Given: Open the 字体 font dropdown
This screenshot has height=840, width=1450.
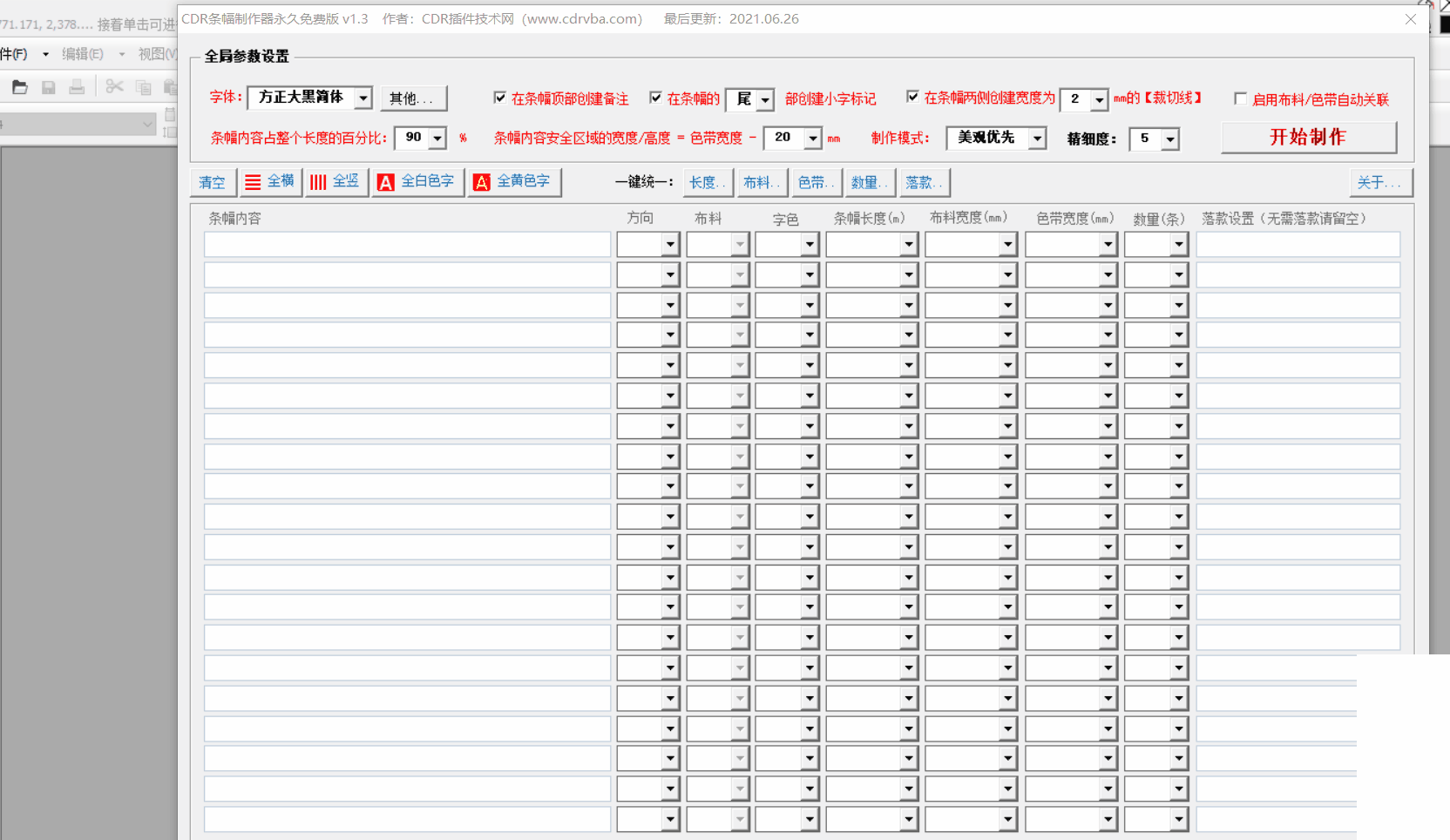Looking at the screenshot, I should (363, 98).
